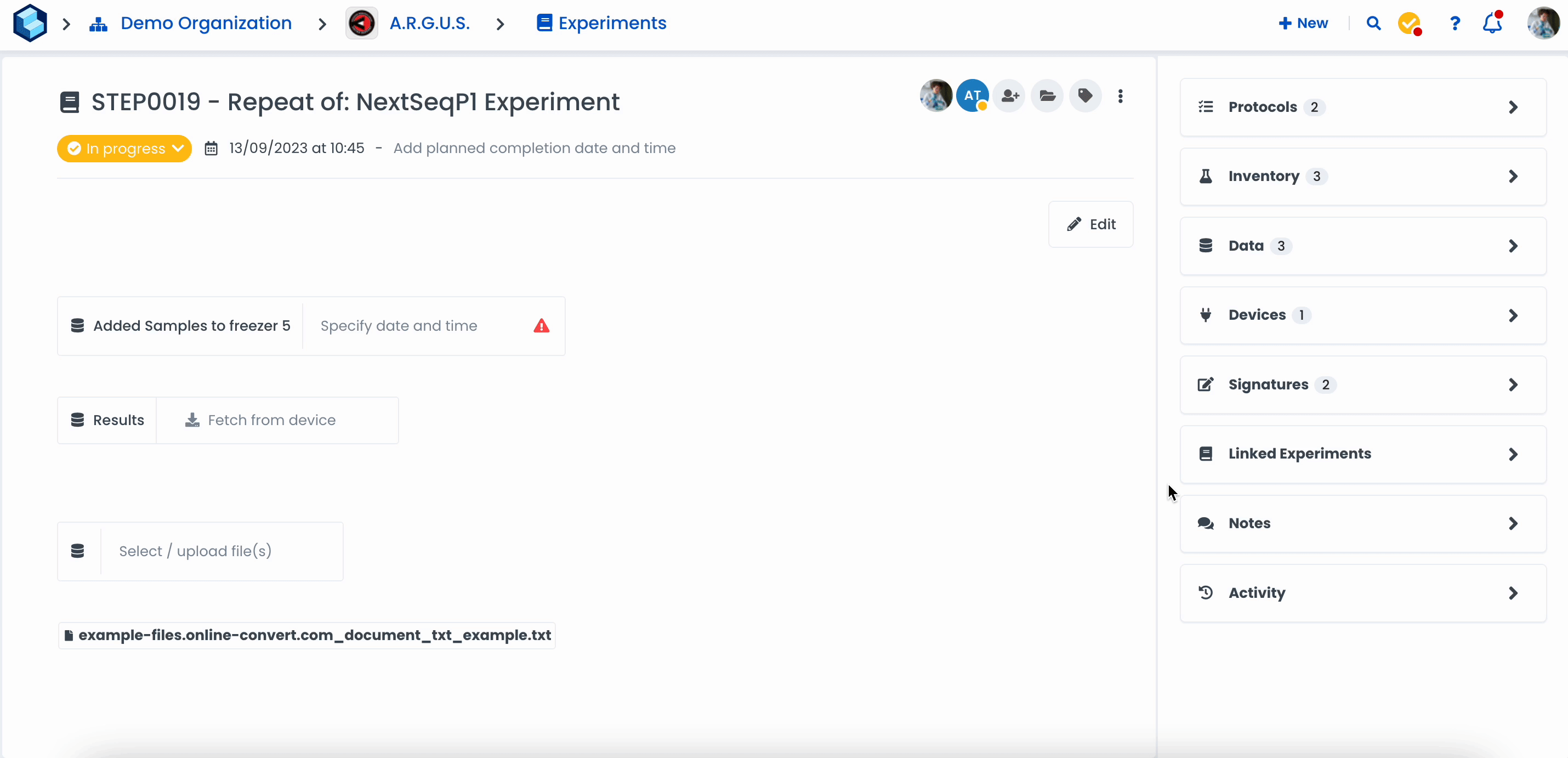Image resolution: width=1568 pixels, height=758 pixels.
Task: Click the yellow tasks checkmark icon
Action: point(1408,23)
